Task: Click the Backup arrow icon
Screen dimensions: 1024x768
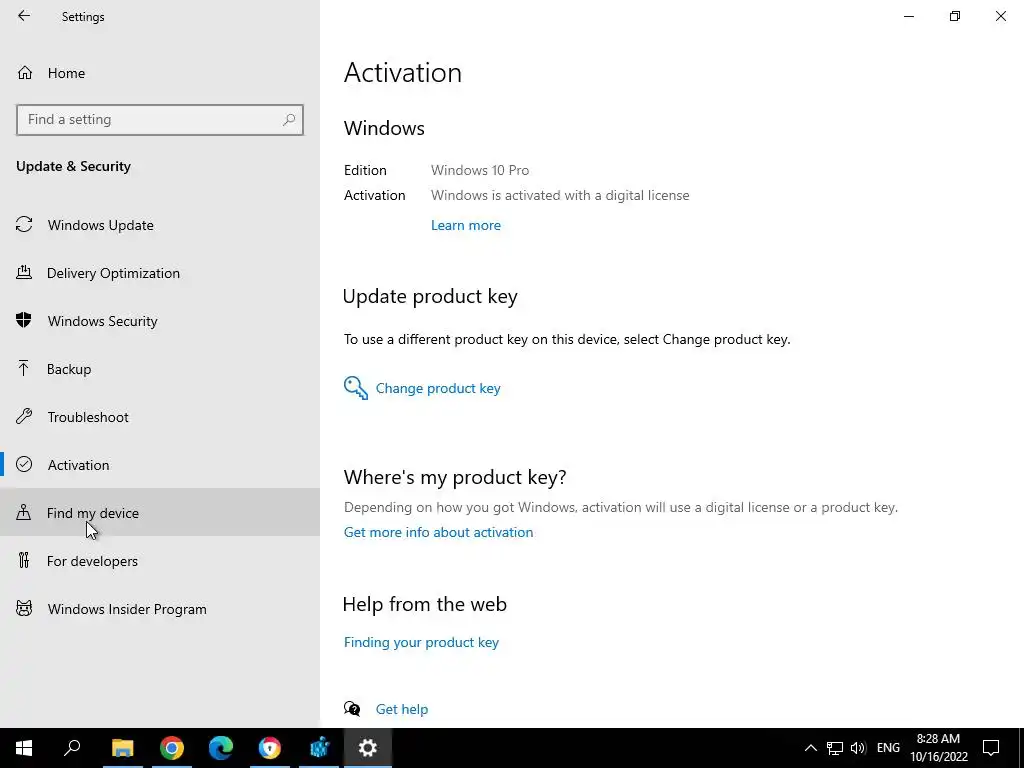Action: [24, 368]
